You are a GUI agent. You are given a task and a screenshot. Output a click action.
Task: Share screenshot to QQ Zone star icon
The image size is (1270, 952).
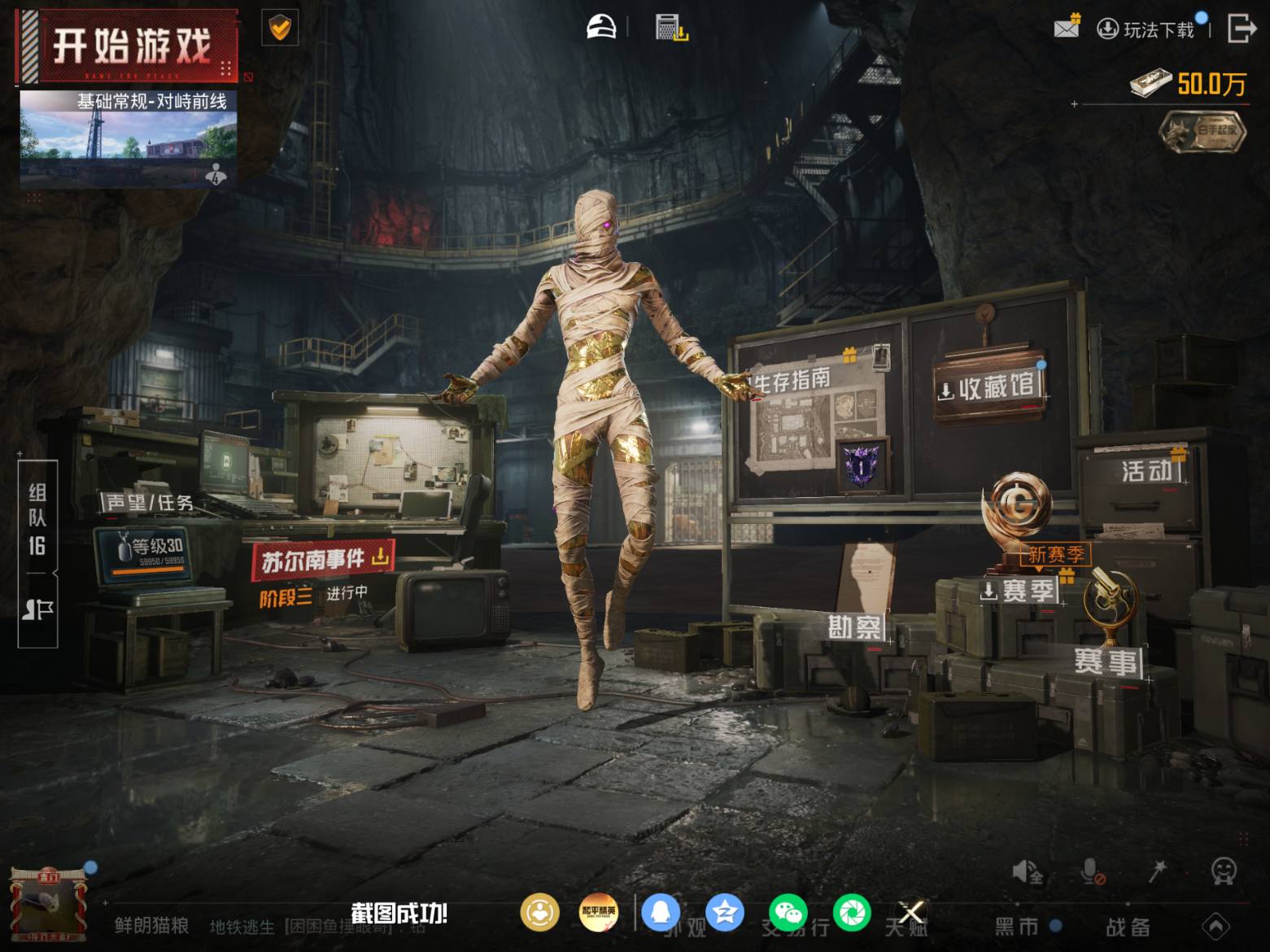click(724, 913)
